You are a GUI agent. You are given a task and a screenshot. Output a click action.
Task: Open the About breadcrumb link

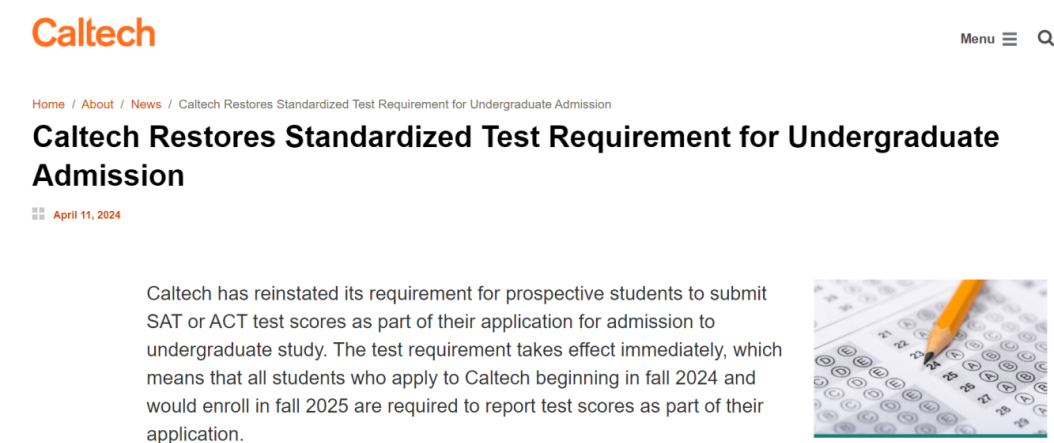point(97,104)
